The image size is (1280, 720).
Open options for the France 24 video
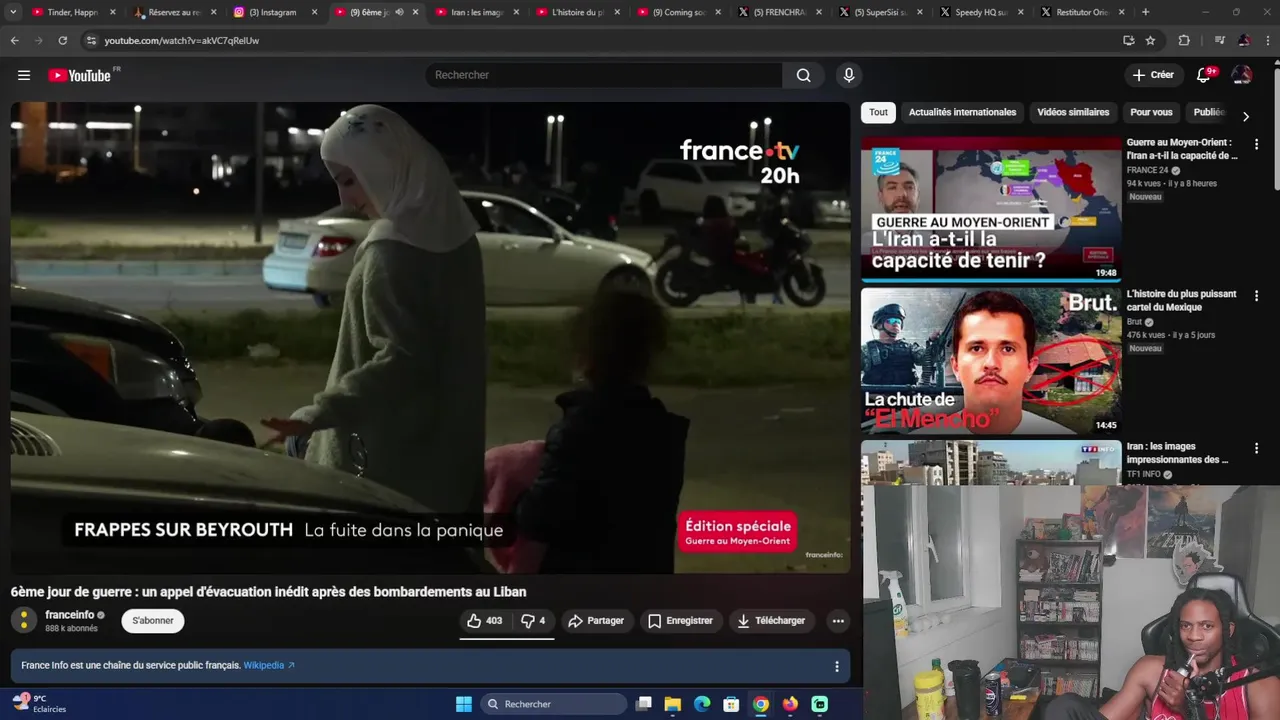coord(1257,144)
